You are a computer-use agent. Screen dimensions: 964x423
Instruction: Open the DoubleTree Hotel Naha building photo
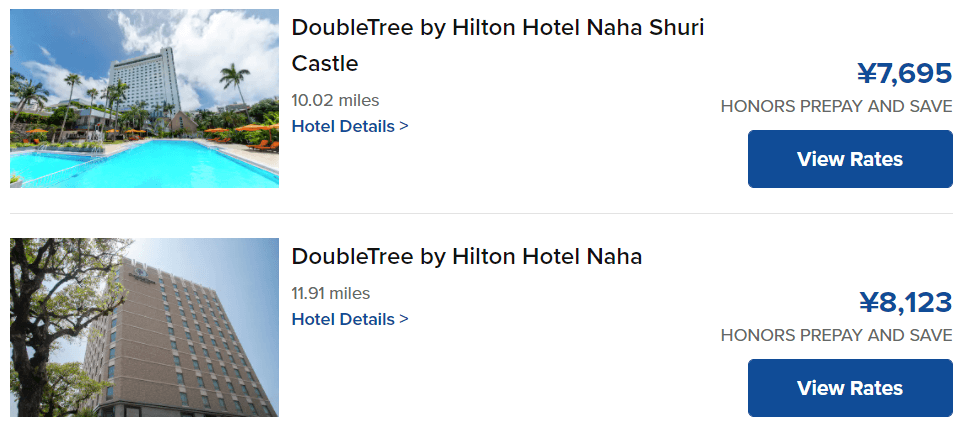[144, 327]
